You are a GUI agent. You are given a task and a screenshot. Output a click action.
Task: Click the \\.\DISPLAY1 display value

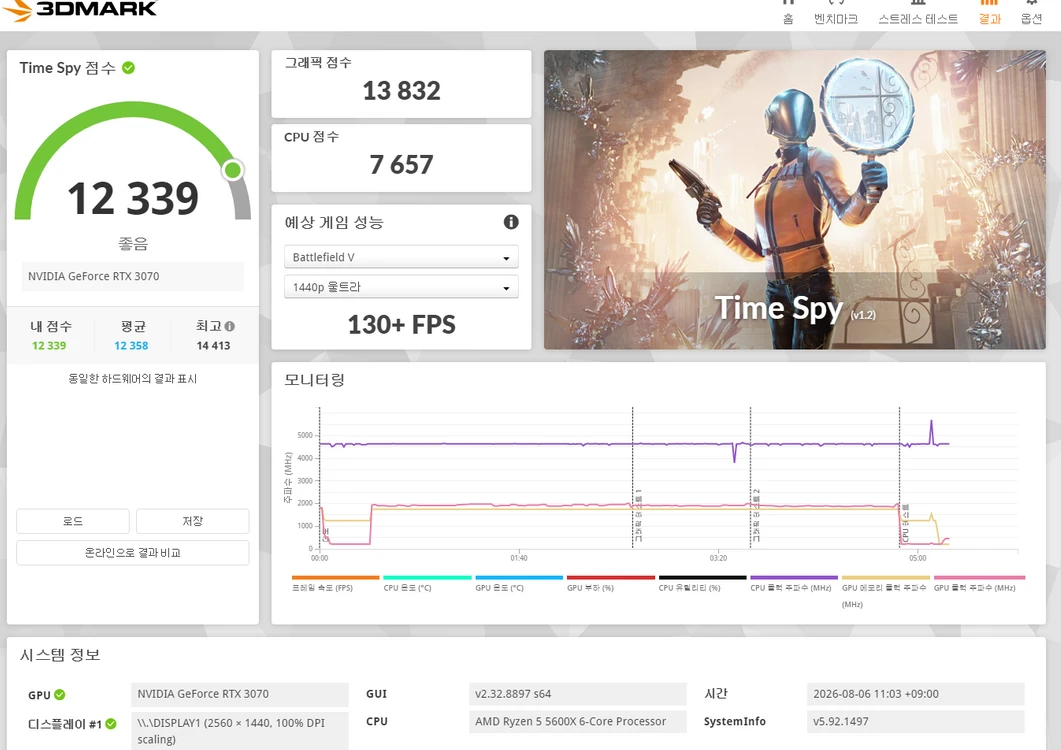[240, 731]
